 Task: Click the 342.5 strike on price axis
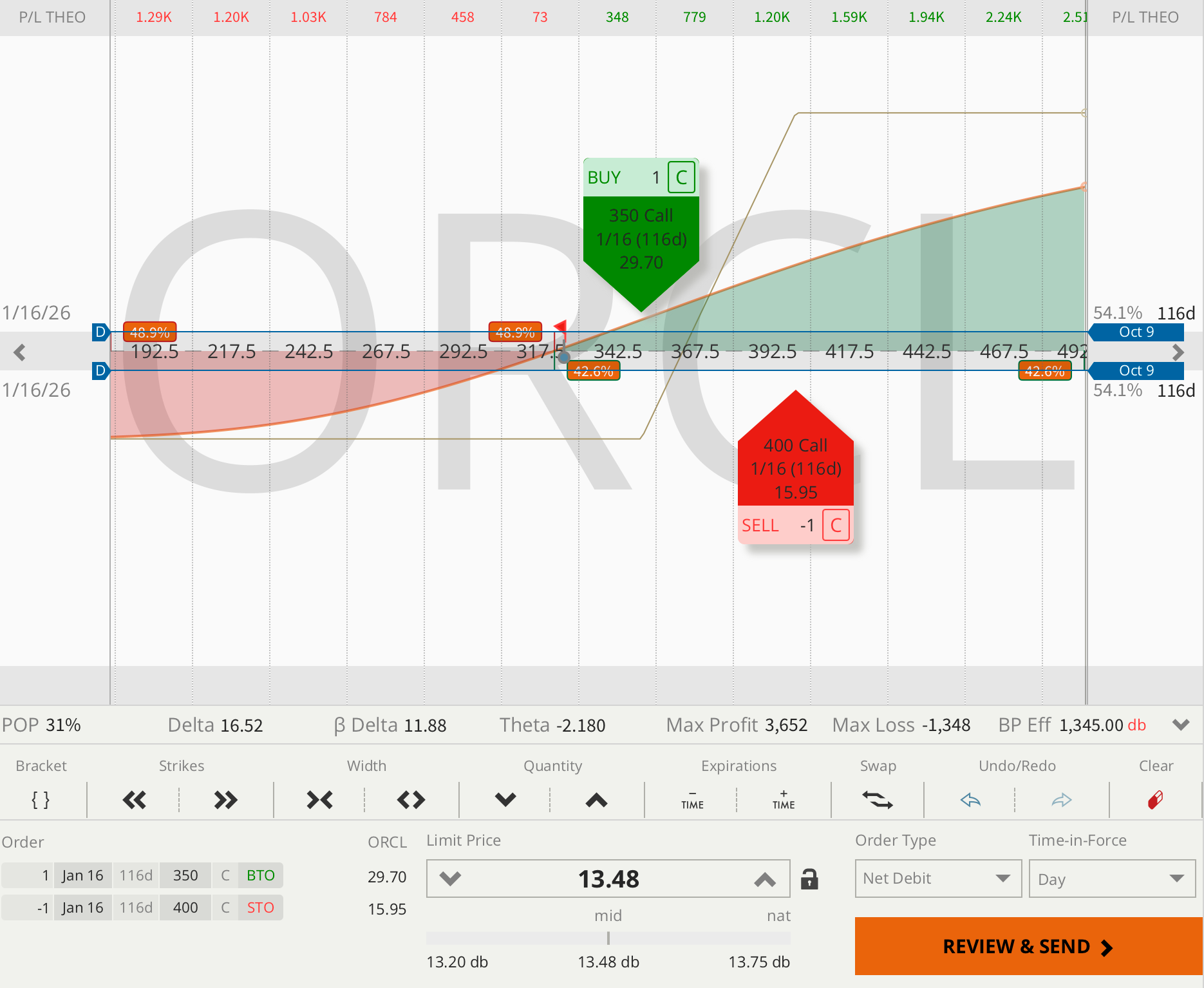[x=617, y=351]
